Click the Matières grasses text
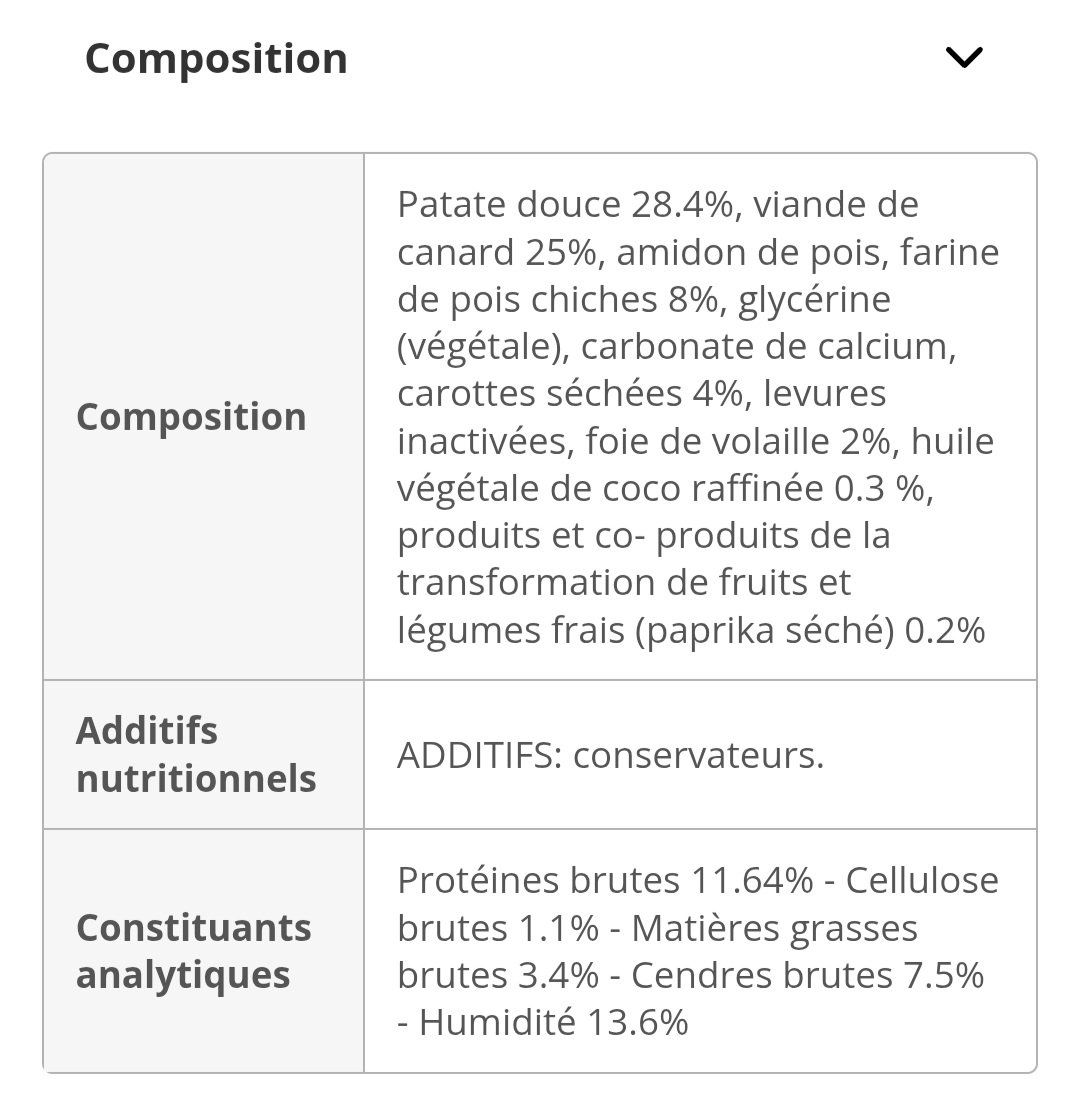The image size is (1080, 1110). pyautogui.click(x=774, y=928)
